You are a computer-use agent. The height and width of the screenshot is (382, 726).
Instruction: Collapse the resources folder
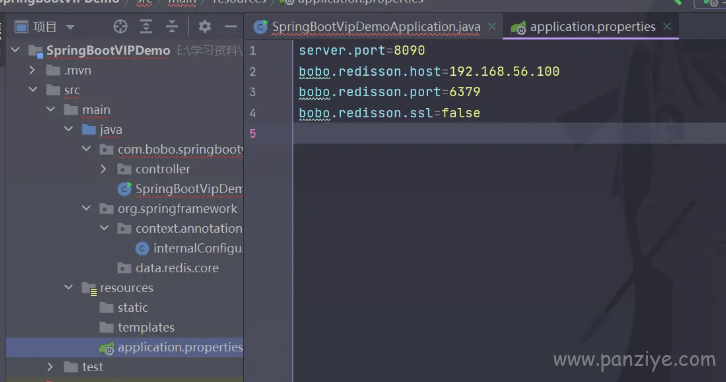coord(69,287)
